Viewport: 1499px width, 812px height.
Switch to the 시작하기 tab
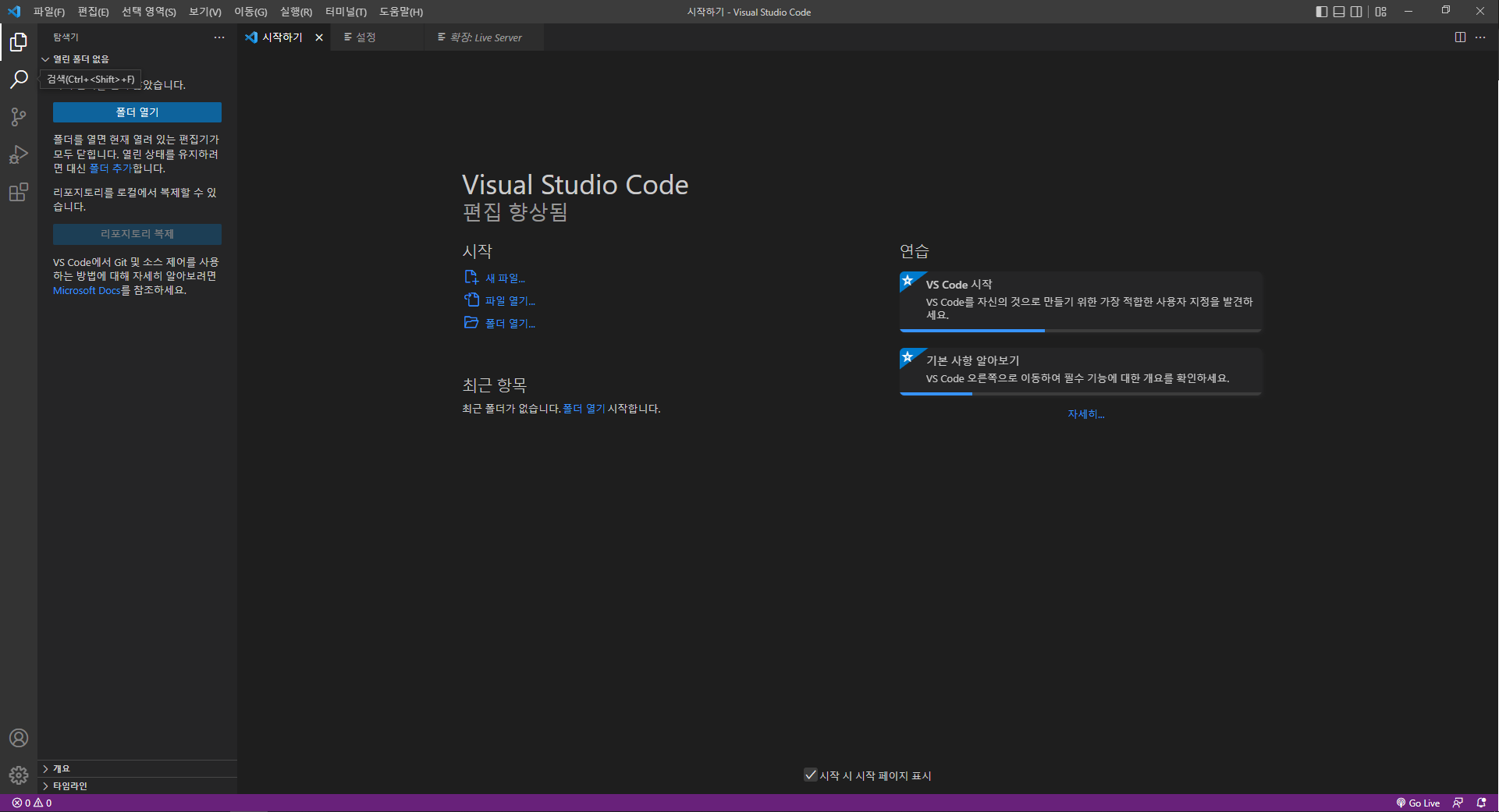pyautogui.click(x=284, y=37)
